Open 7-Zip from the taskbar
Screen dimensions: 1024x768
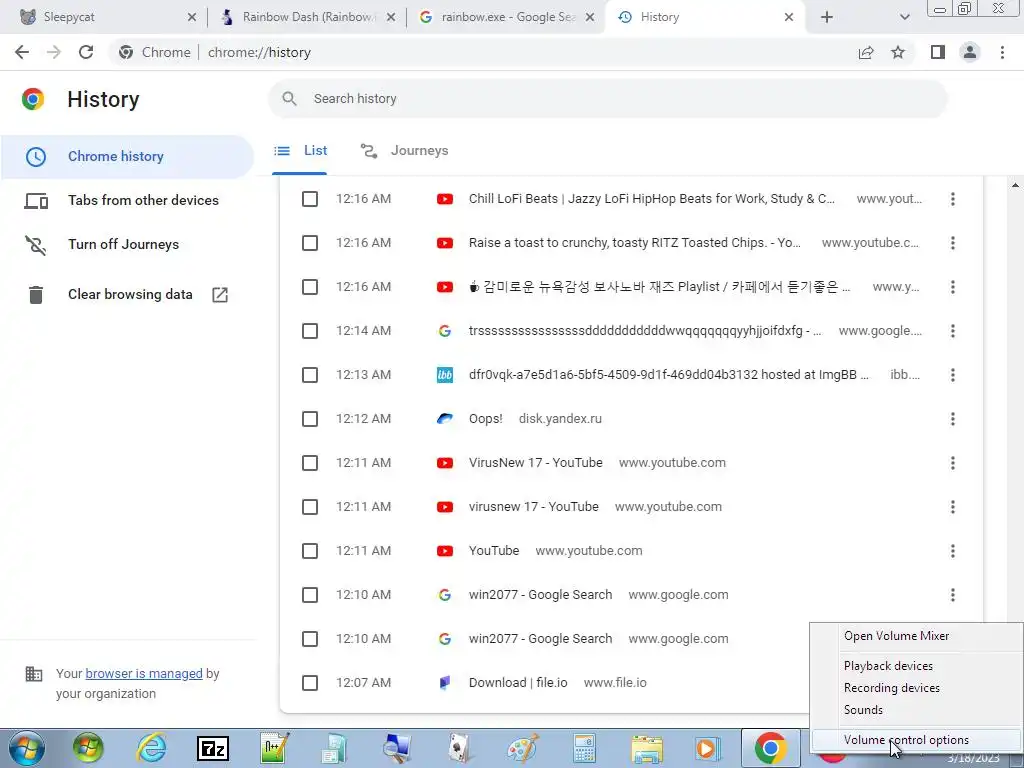point(213,748)
